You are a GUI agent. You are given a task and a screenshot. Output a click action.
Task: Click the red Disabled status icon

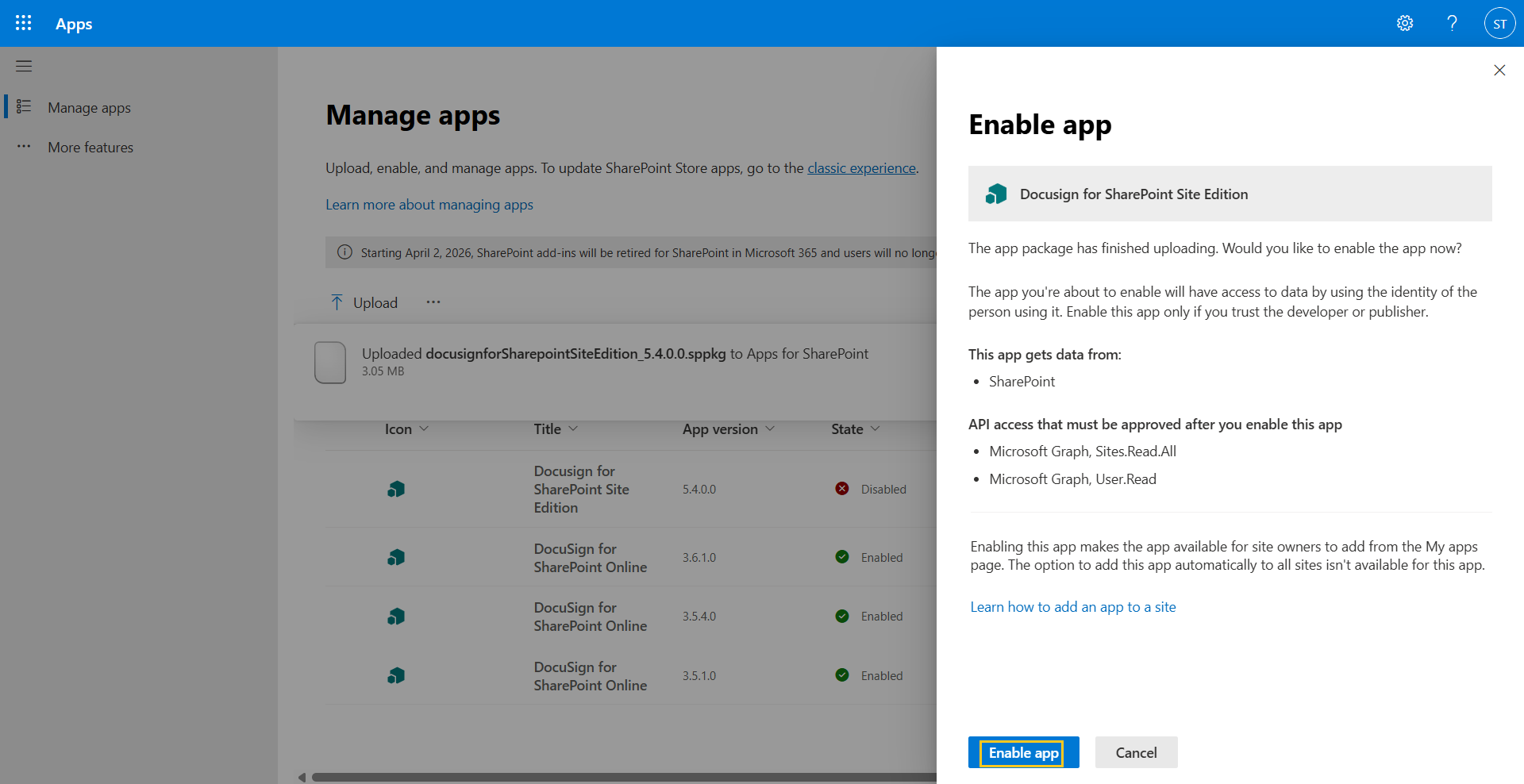click(x=842, y=489)
